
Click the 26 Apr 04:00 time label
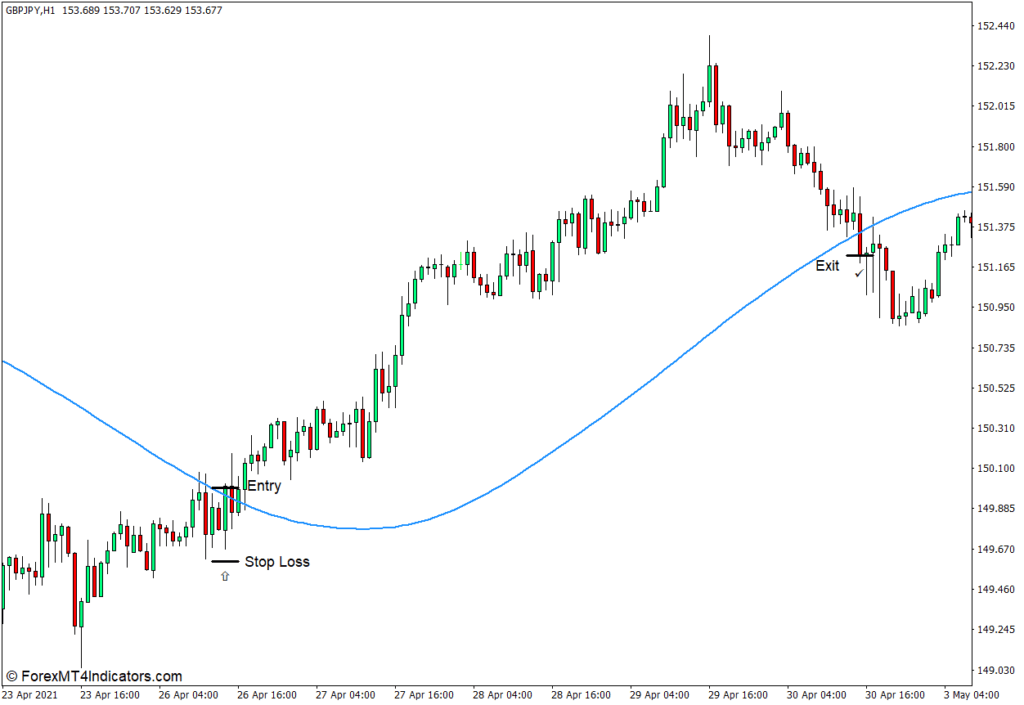click(x=189, y=695)
